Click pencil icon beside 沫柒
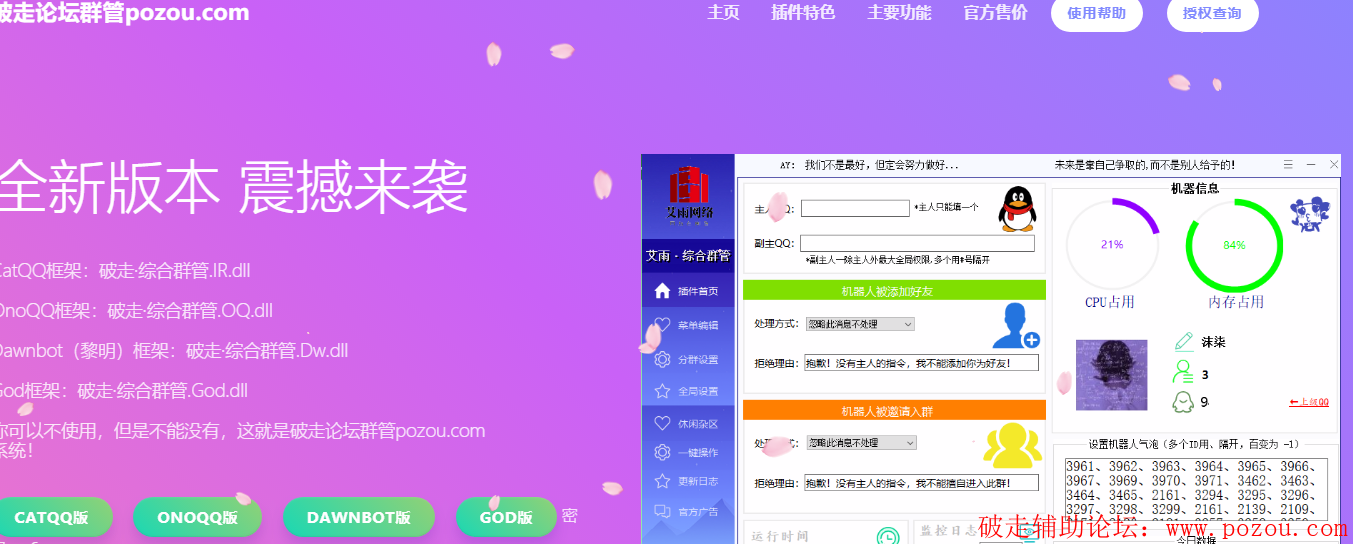1353x544 pixels. click(1183, 342)
